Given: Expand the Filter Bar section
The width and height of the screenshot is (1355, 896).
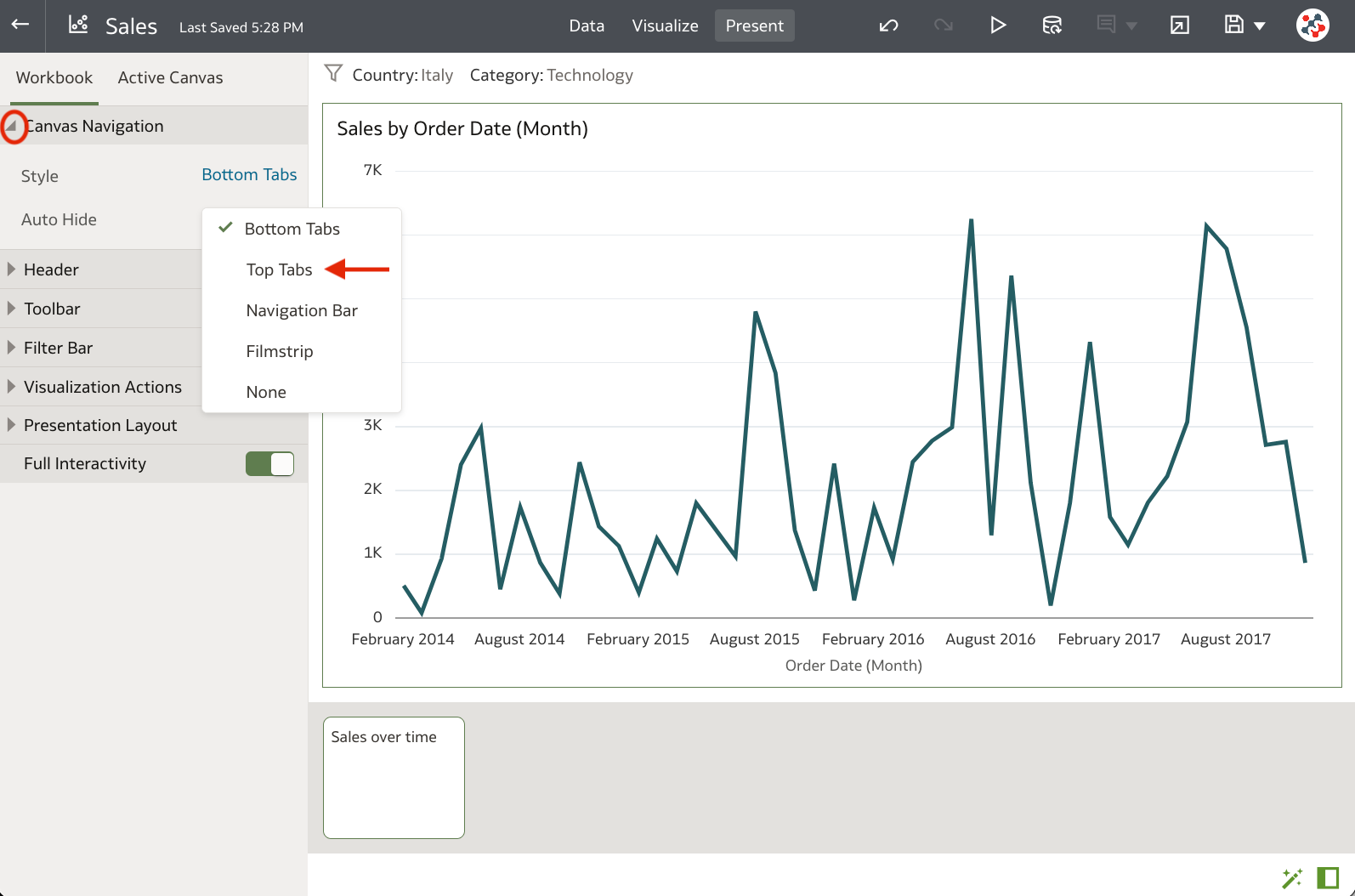Looking at the screenshot, I should tap(12, 348).
